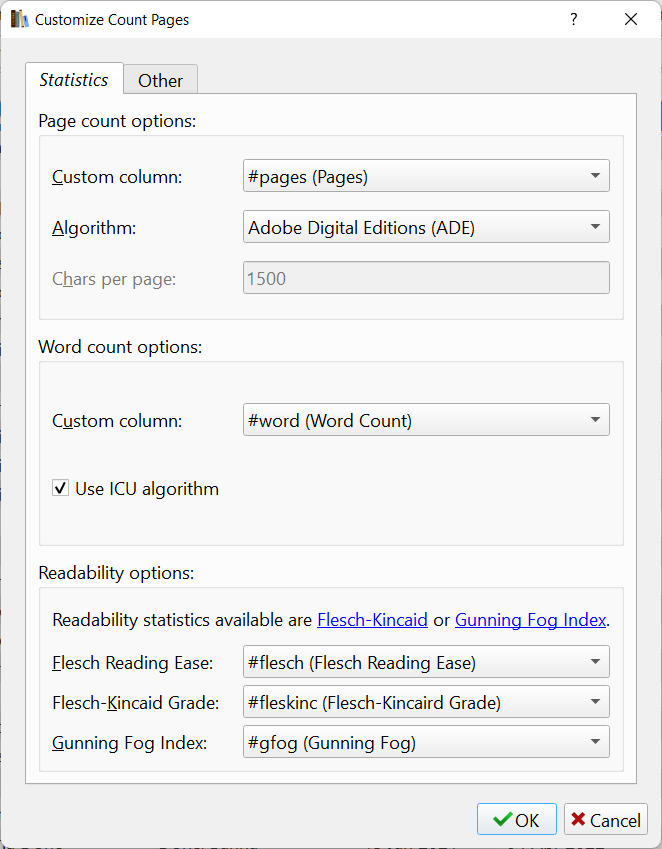Switch to the Other tab

click(161, 80)
